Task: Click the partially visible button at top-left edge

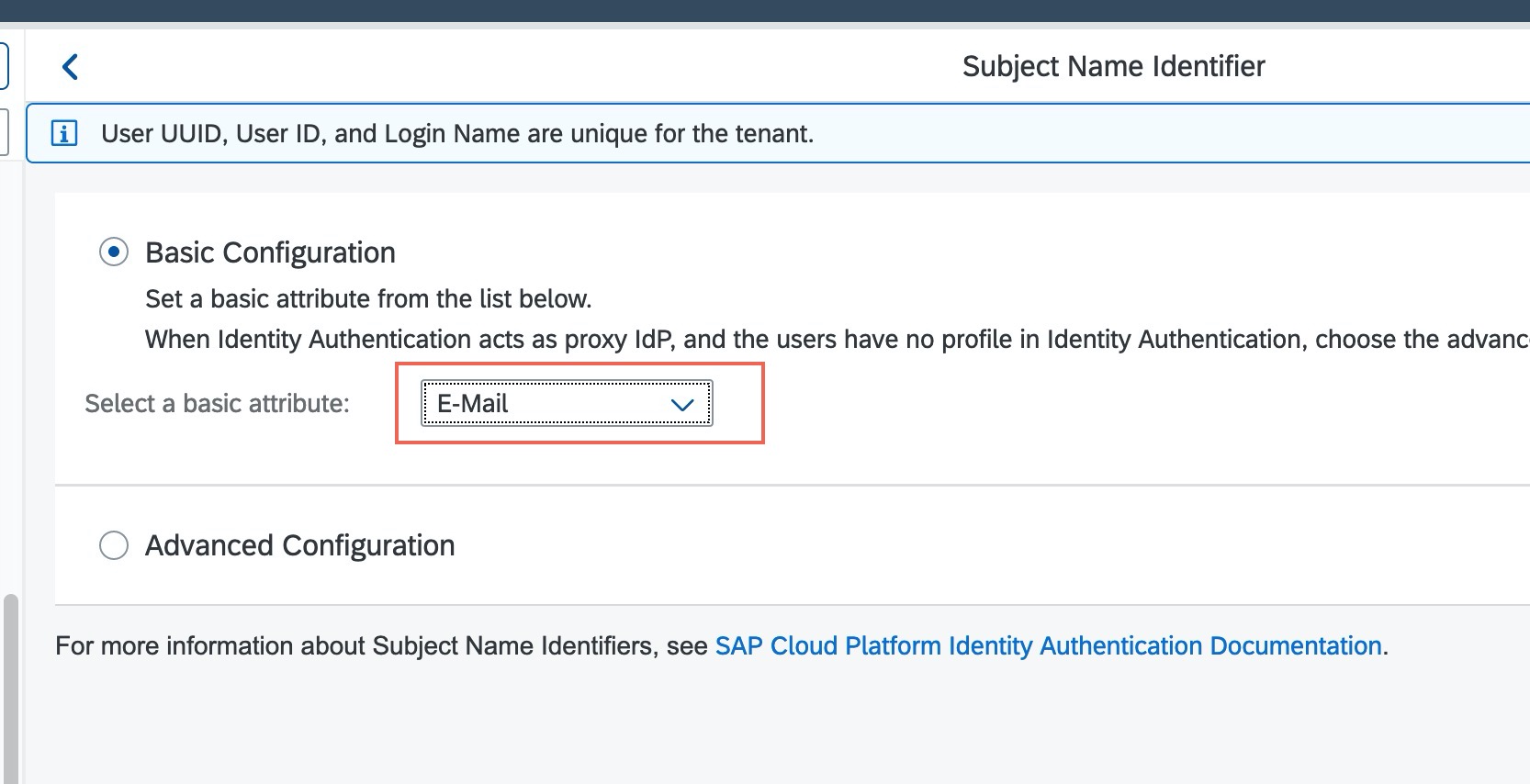Action: 4,66
